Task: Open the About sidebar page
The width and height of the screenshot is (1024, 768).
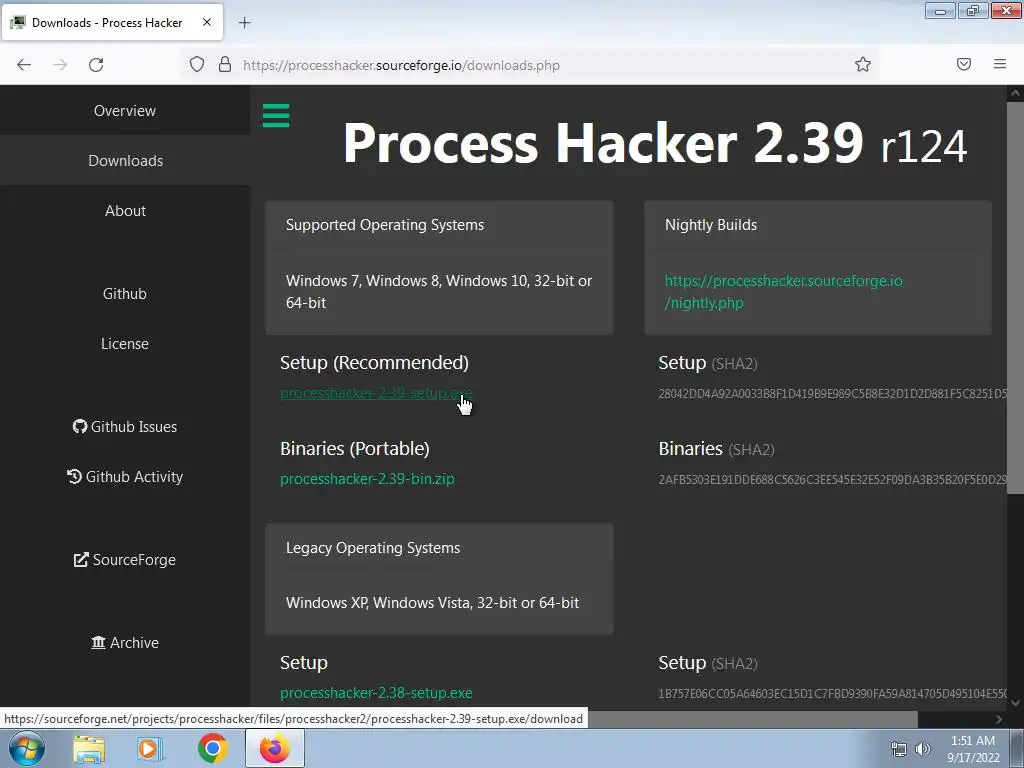Action: click(125, 210)
